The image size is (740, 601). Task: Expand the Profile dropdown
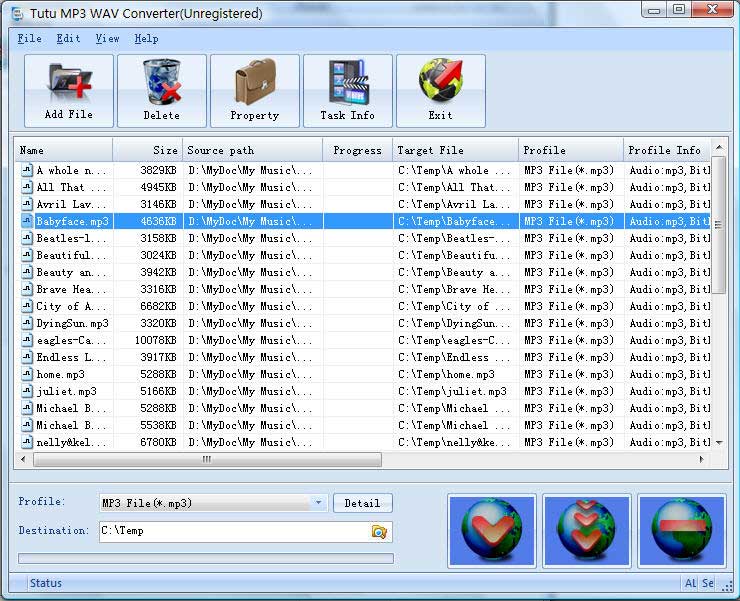(319, 503)
